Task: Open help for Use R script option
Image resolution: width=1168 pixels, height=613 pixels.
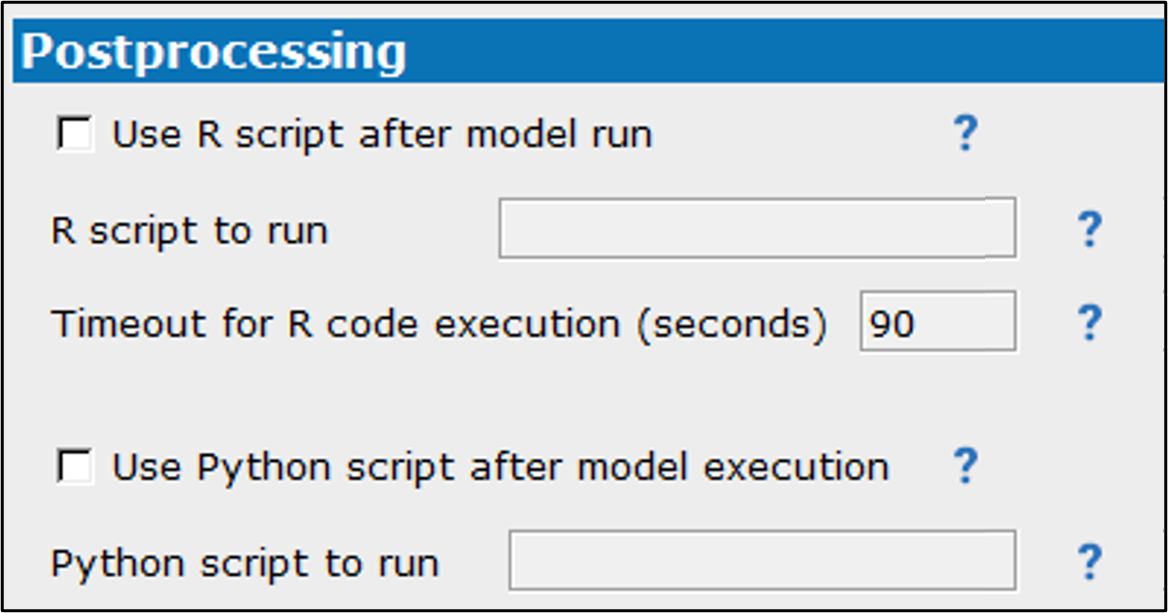Action: [965, 133]
